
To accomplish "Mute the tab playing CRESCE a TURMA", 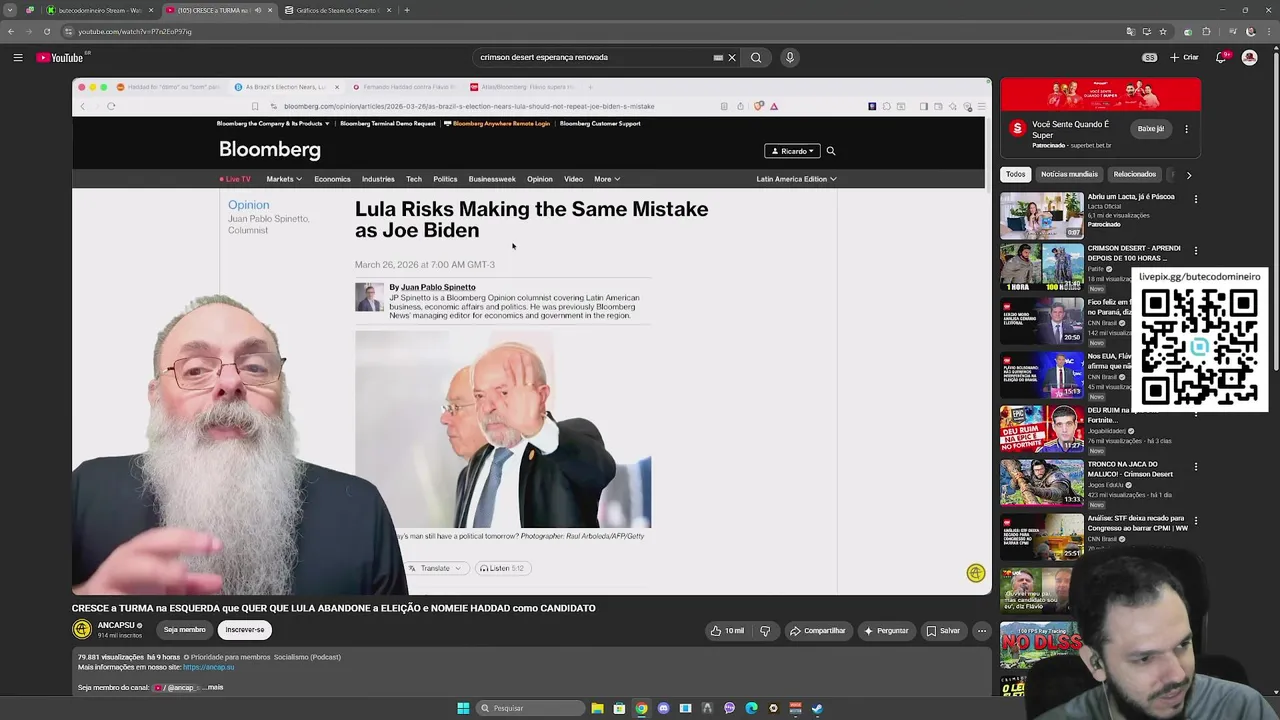I will (x=258, y=10).
